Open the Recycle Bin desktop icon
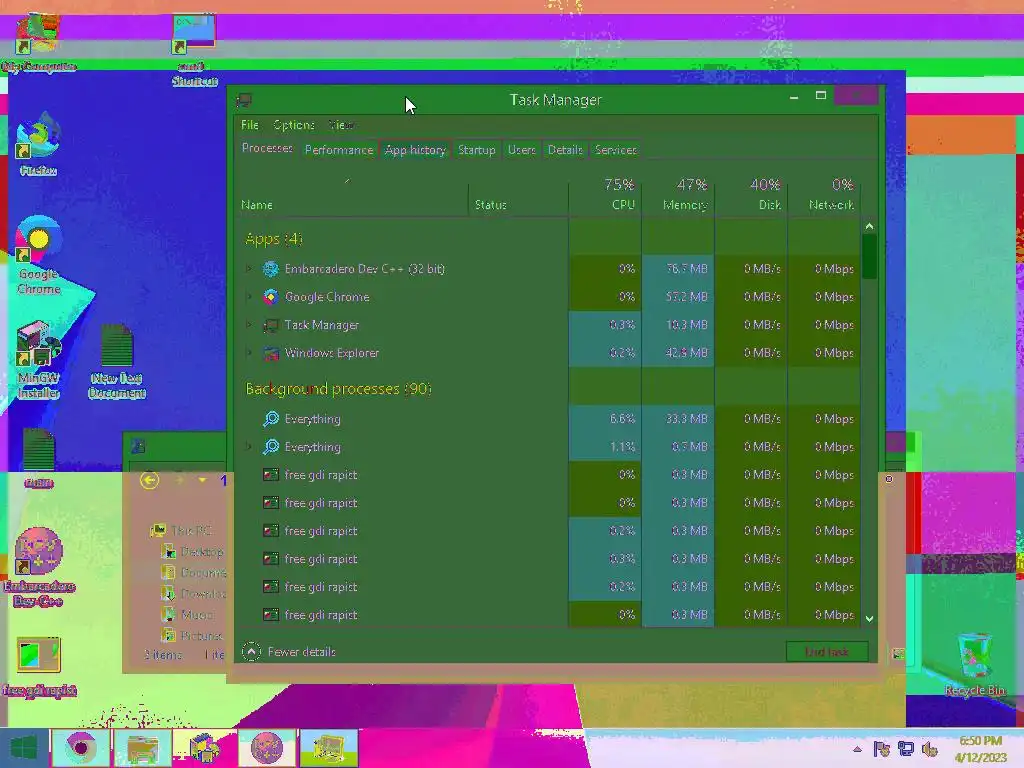Screen dimensions: 1024x768 pyautogui.click(x=974, y=664)
